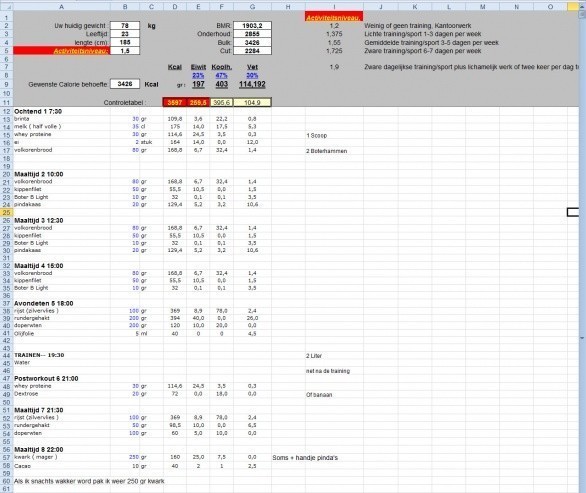
Task: Click the "Soms + handje pinda's" note
Action: [x=305, y=458]
